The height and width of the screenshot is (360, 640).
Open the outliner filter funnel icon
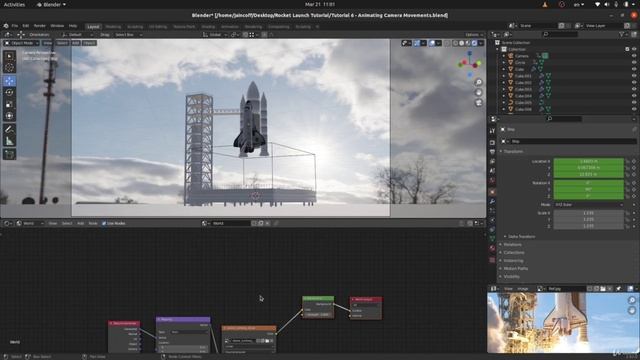pyautogui.click(x=622, y=35)
